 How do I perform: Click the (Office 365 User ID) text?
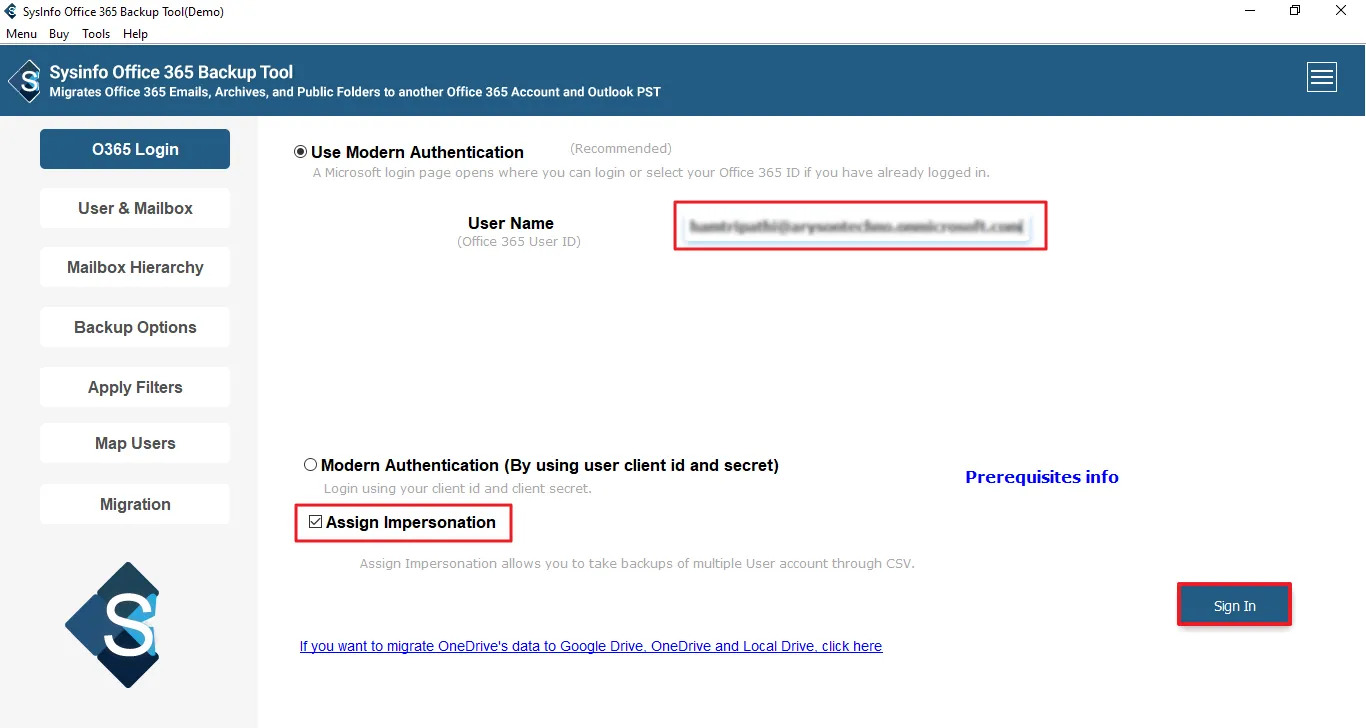(x=519, y=241)
